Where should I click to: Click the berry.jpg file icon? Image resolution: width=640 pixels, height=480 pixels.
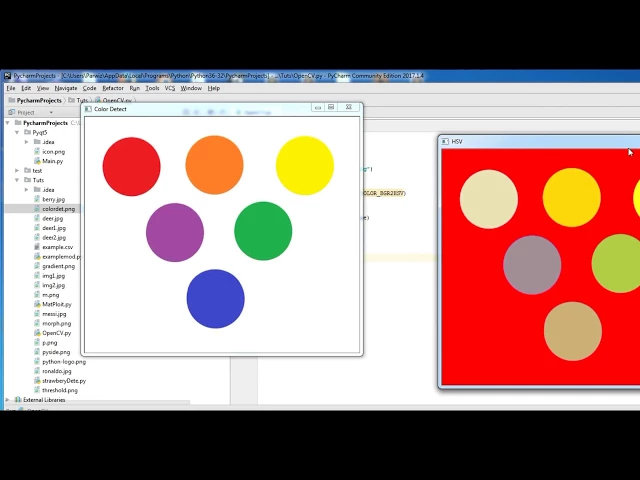click(x=37, y=199)
